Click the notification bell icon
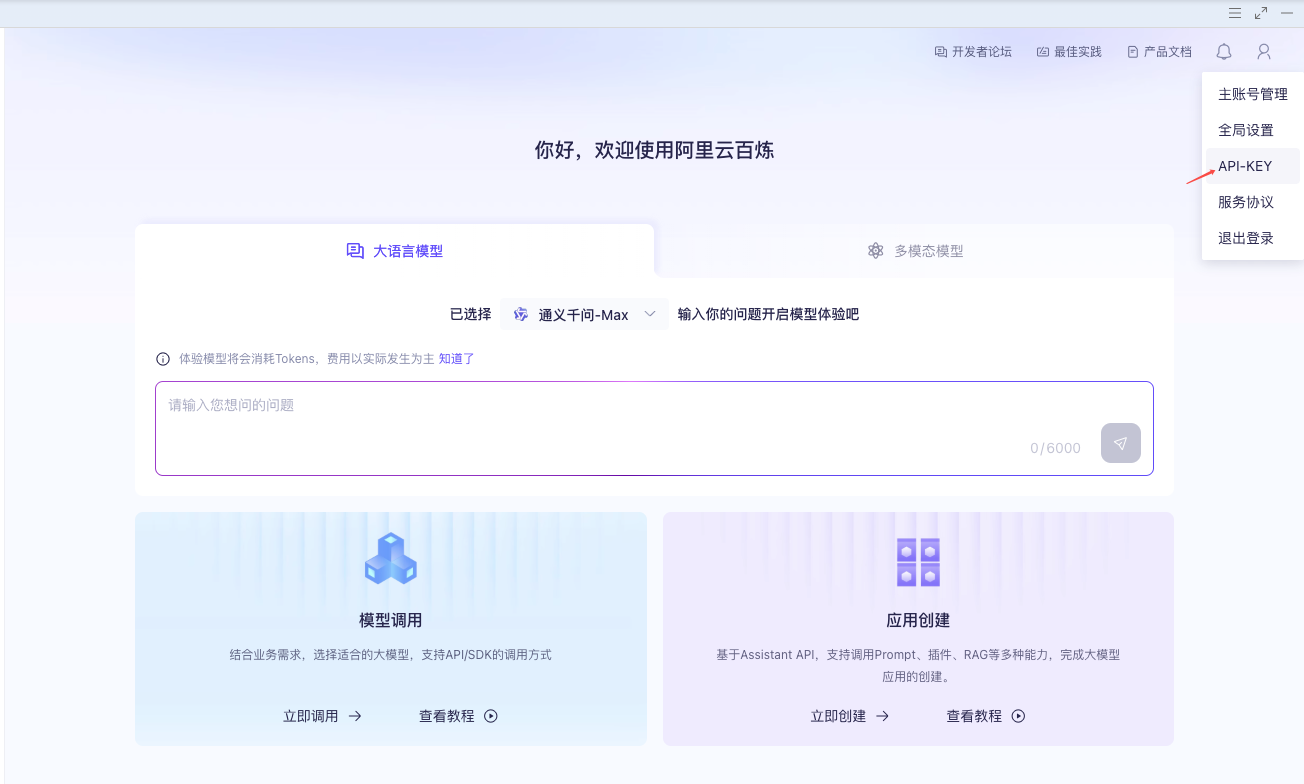1304x784 pixels. pyautogui.click(x=1224, y=52)
